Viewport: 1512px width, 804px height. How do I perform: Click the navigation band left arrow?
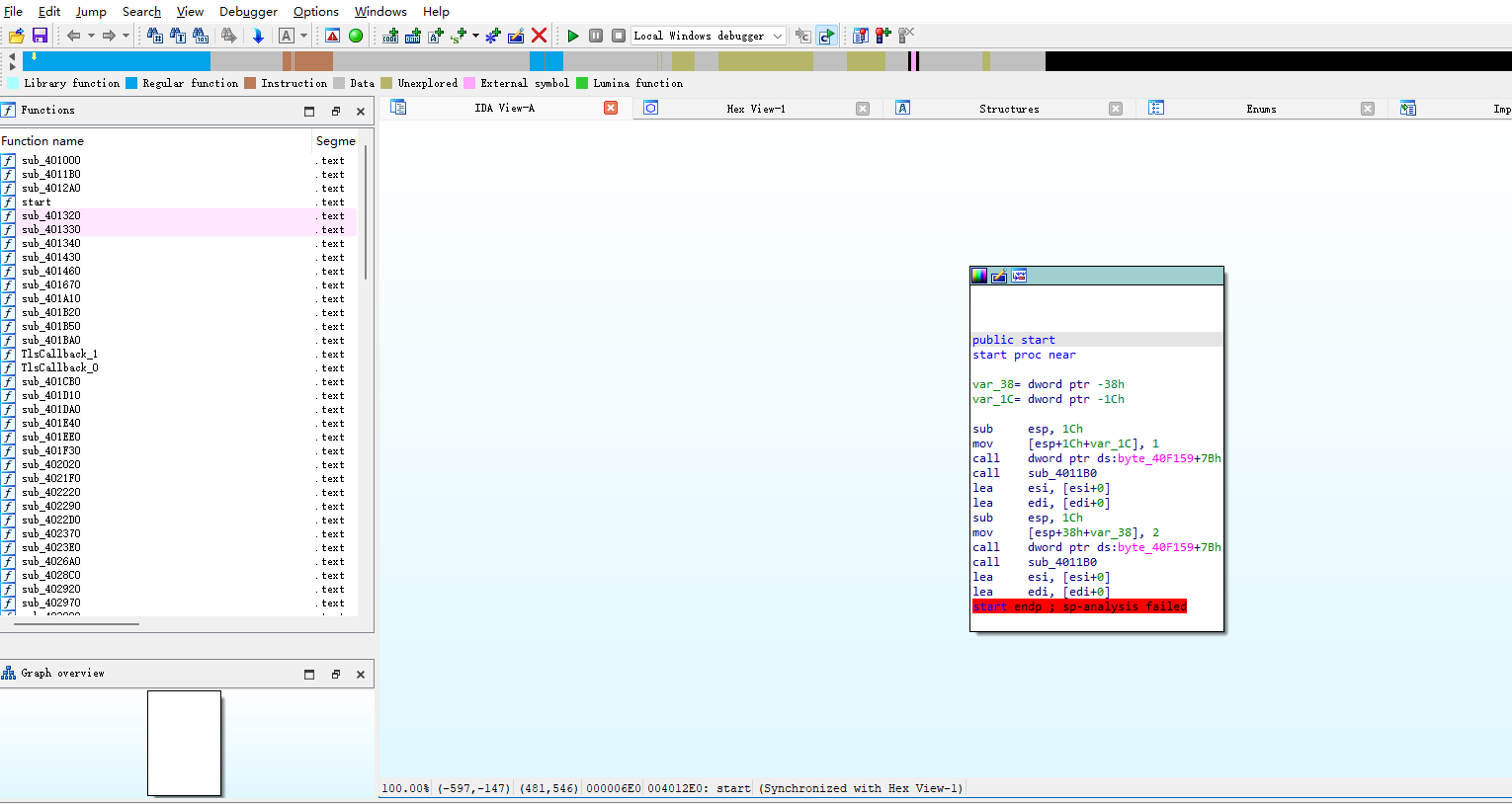point(12,57)
